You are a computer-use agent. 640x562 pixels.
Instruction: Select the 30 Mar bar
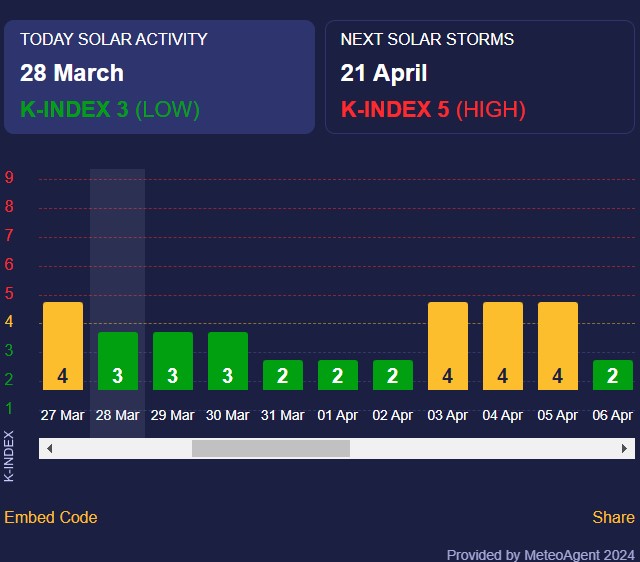[228, 361]
